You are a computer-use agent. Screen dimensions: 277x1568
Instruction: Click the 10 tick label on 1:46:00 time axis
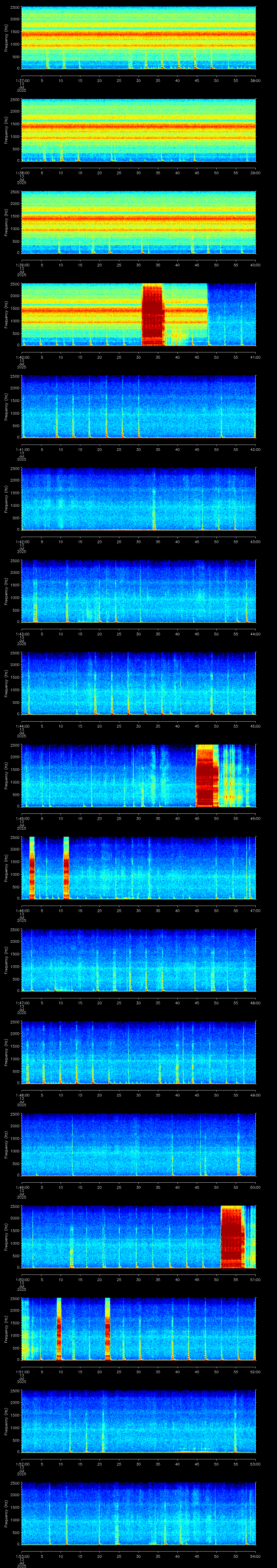pos(60,910)
